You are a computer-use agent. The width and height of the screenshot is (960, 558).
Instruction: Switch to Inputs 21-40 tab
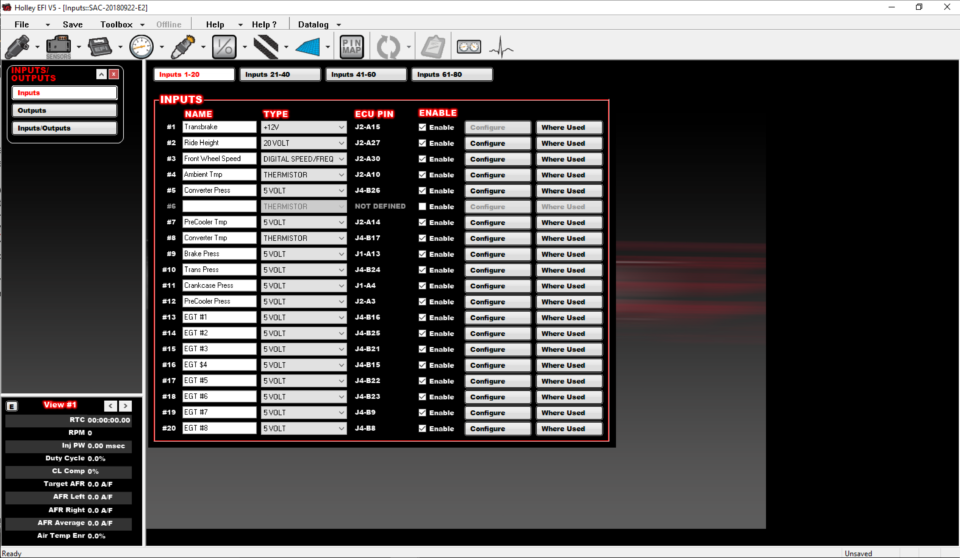(280, 74)
